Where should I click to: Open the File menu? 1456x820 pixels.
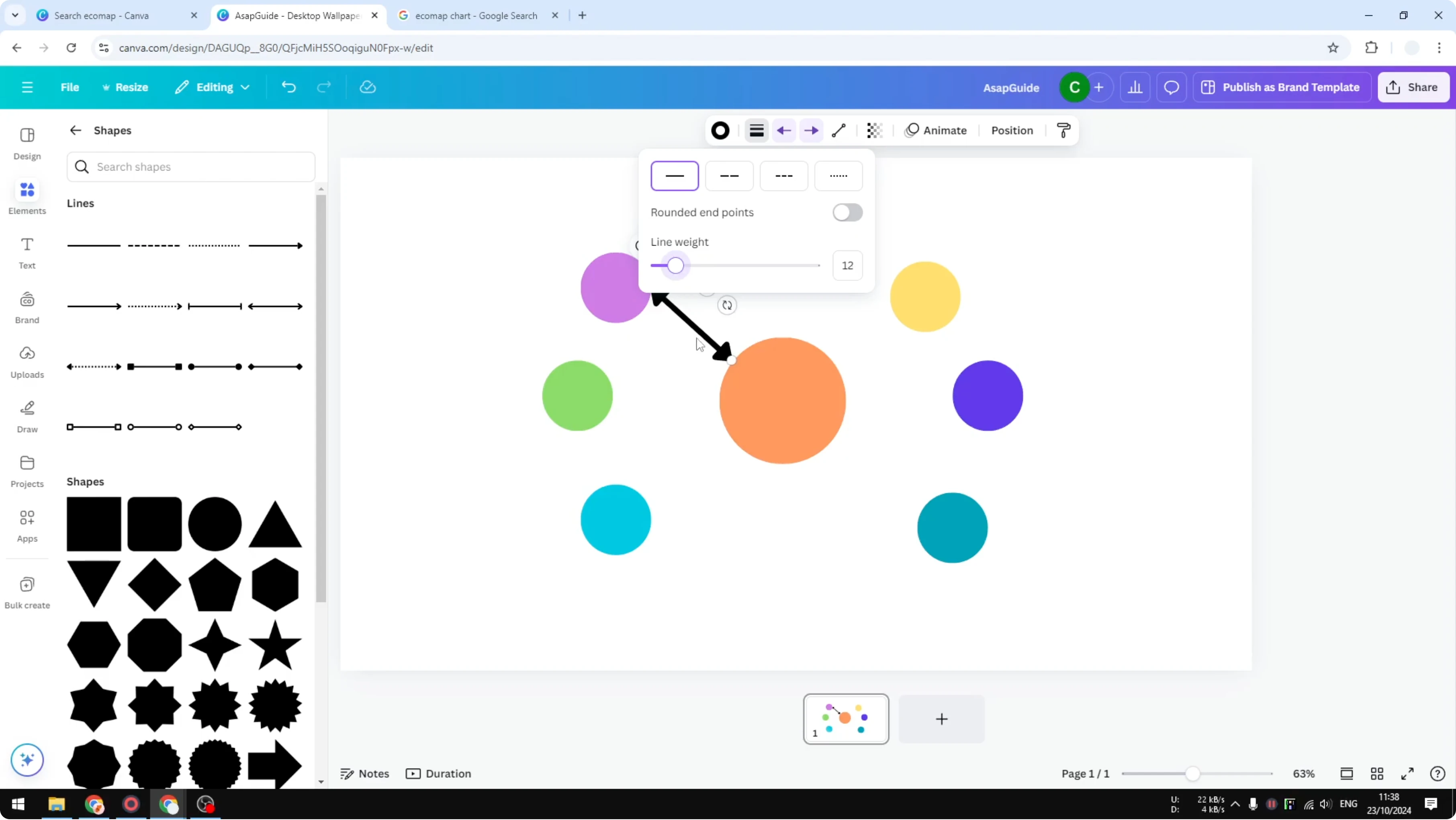click(x=70, y=86)
